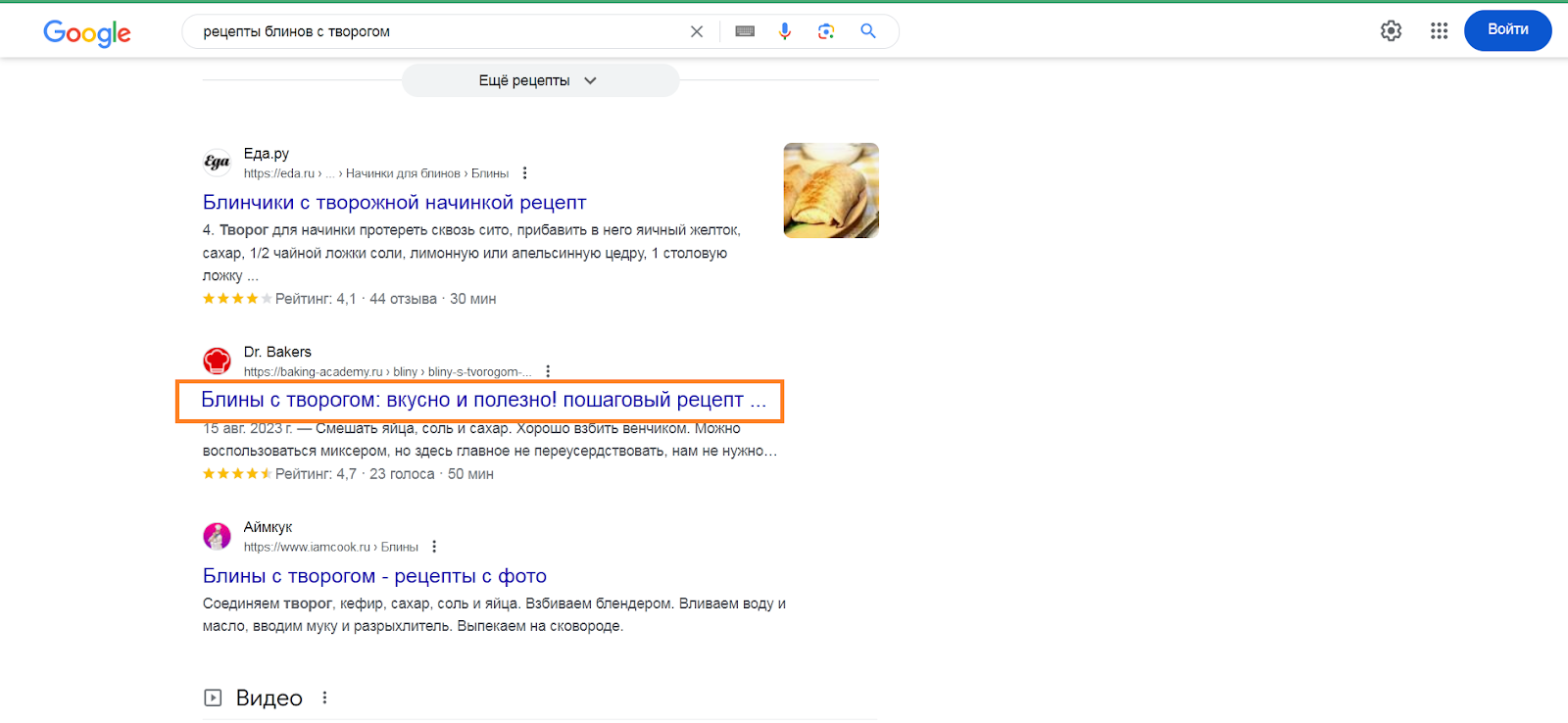
Task: Click the magnifying glass search button
Action: [x=868, y=31]
